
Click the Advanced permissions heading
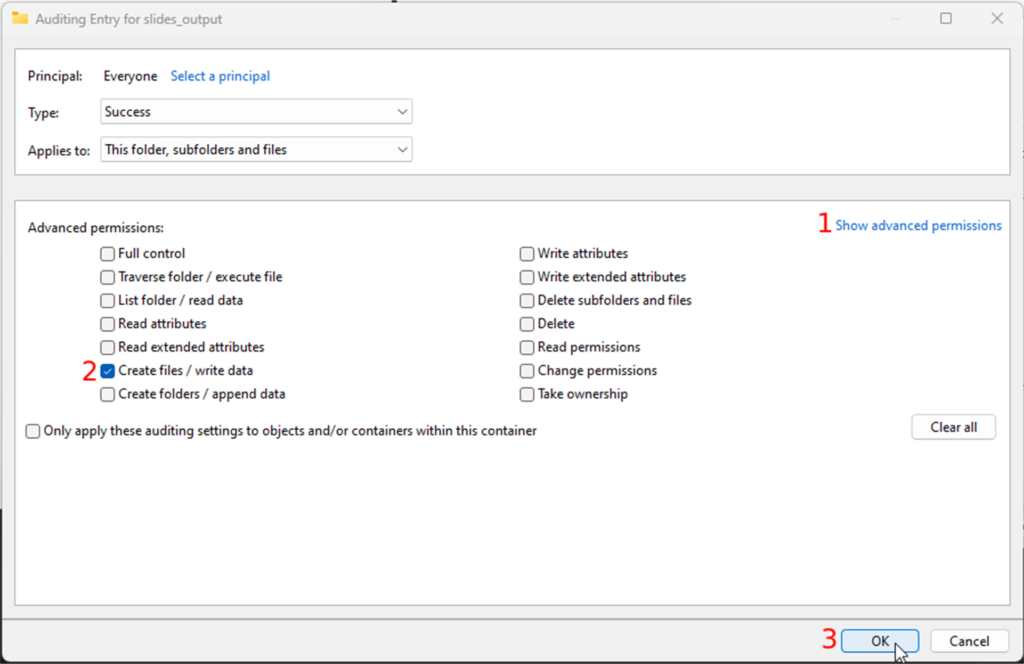point(95,228)
